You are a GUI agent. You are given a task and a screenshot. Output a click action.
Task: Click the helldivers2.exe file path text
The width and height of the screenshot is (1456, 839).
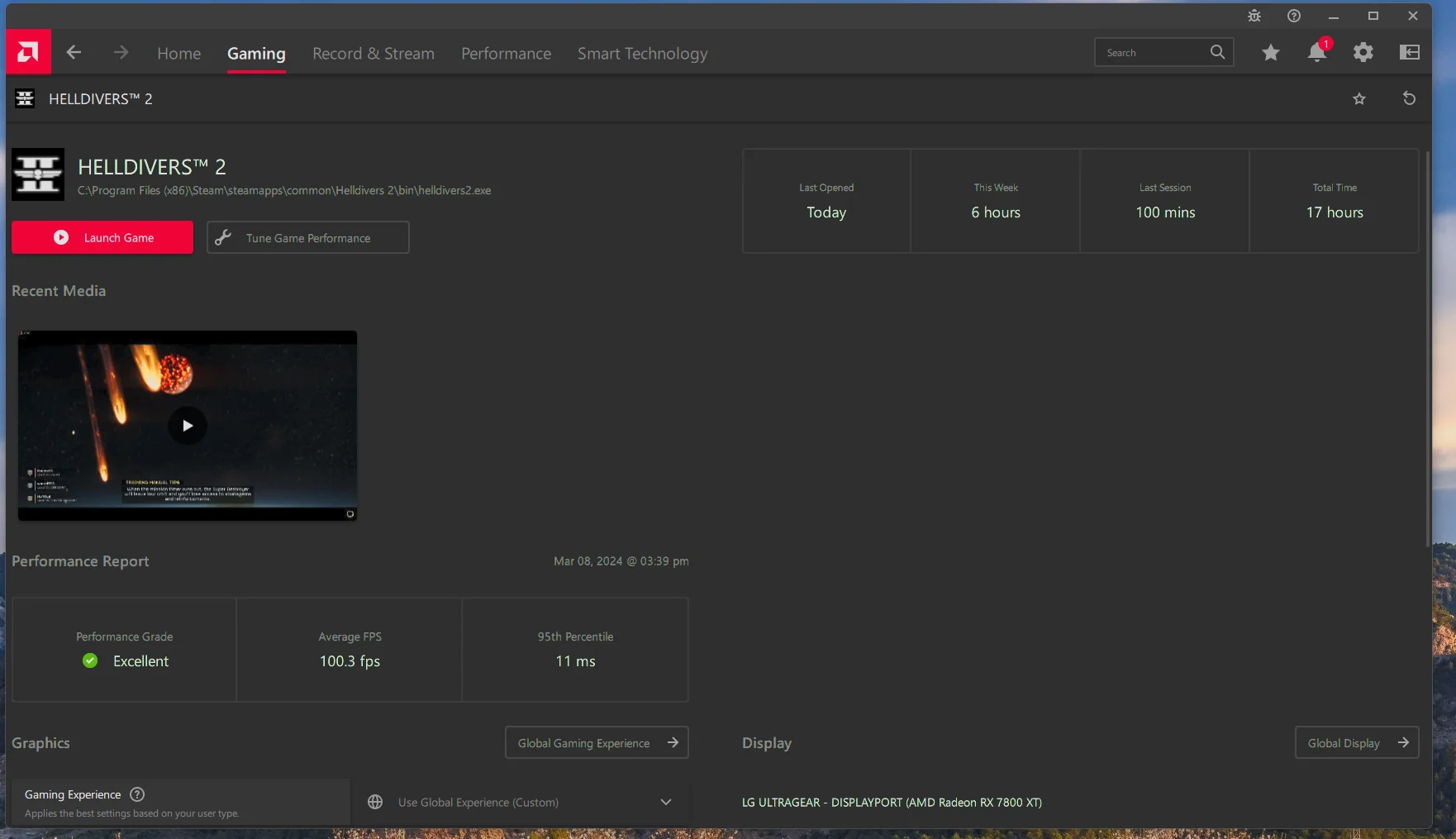(284, 190)
